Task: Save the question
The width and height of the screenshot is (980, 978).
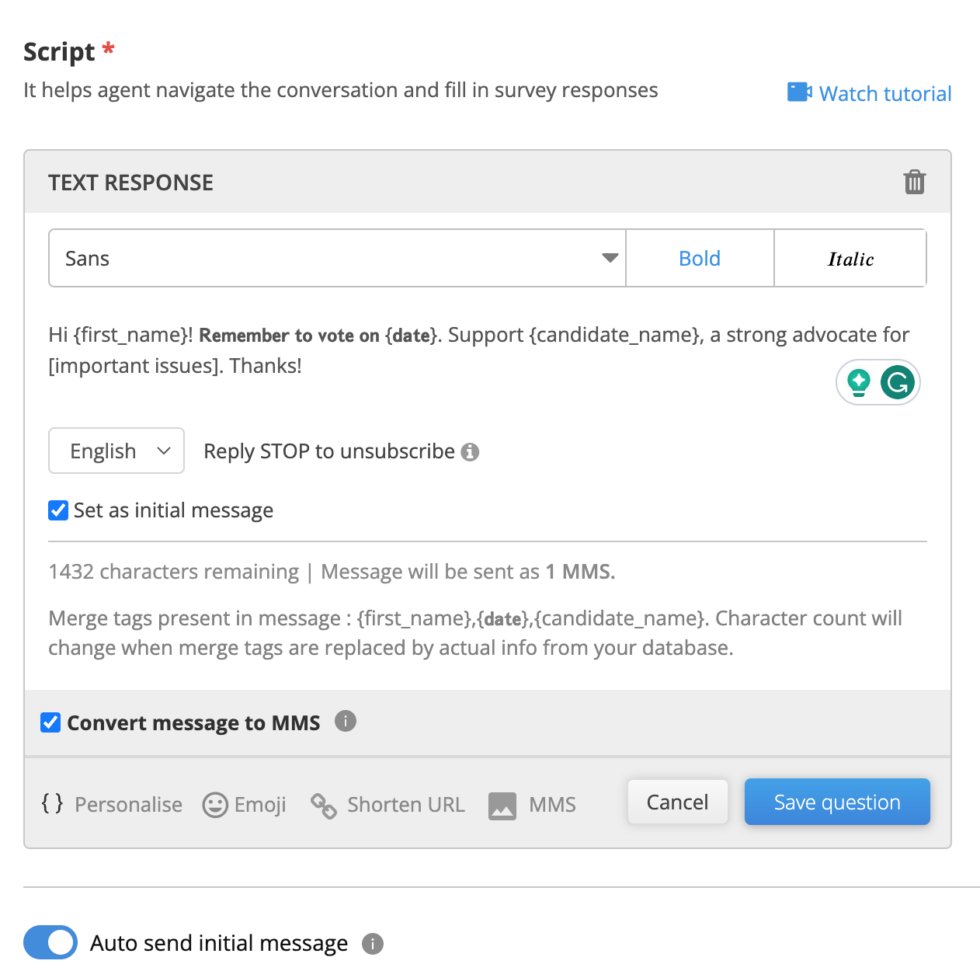Action: click(837, 801)
